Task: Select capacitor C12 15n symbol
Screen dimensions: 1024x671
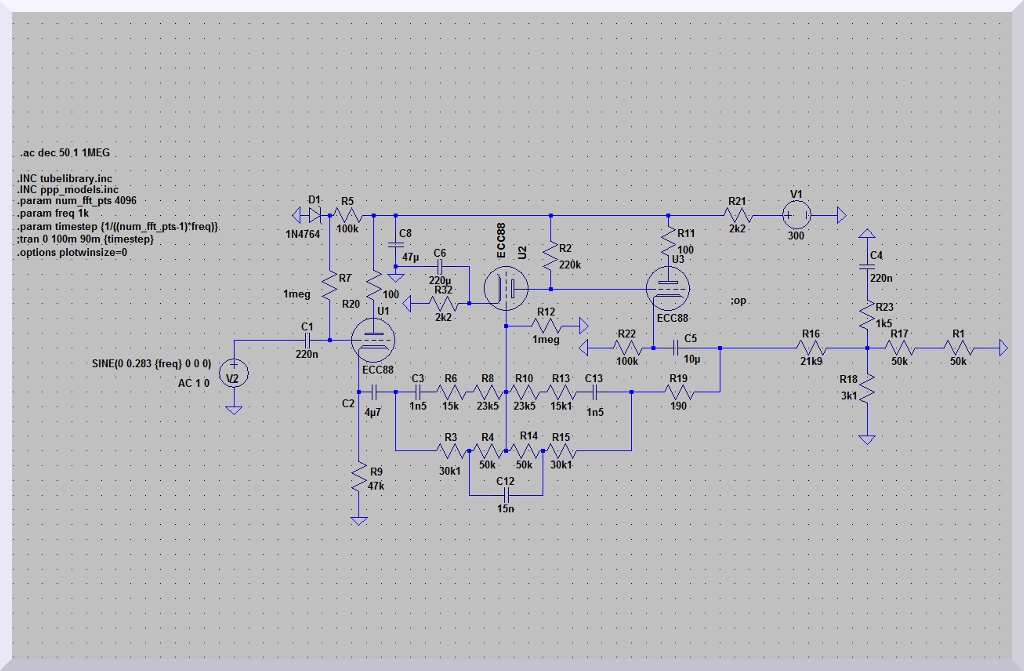Action: click(x=506, y=494)
